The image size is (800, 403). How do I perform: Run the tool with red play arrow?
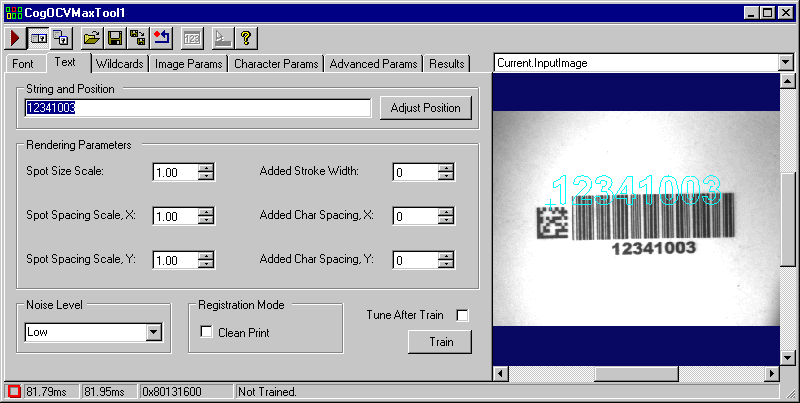tap(15, 38)
